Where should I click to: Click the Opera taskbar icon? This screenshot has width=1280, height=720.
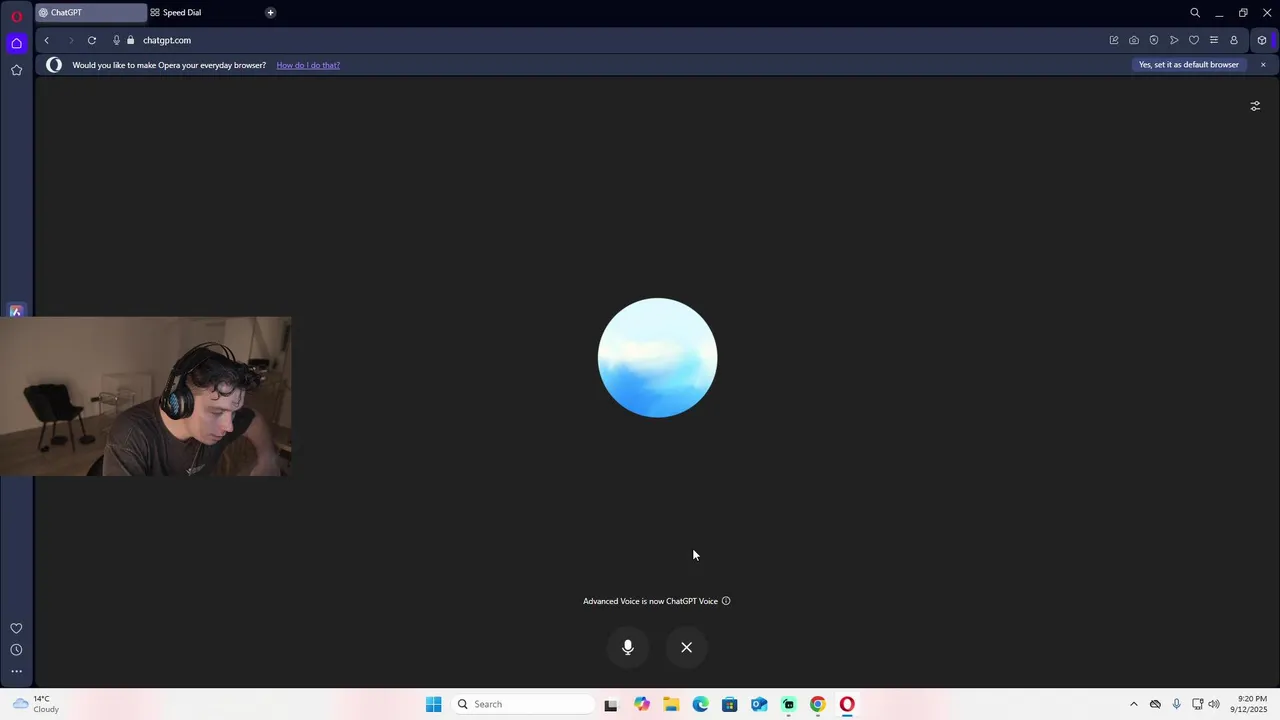[x=847, y=704]
